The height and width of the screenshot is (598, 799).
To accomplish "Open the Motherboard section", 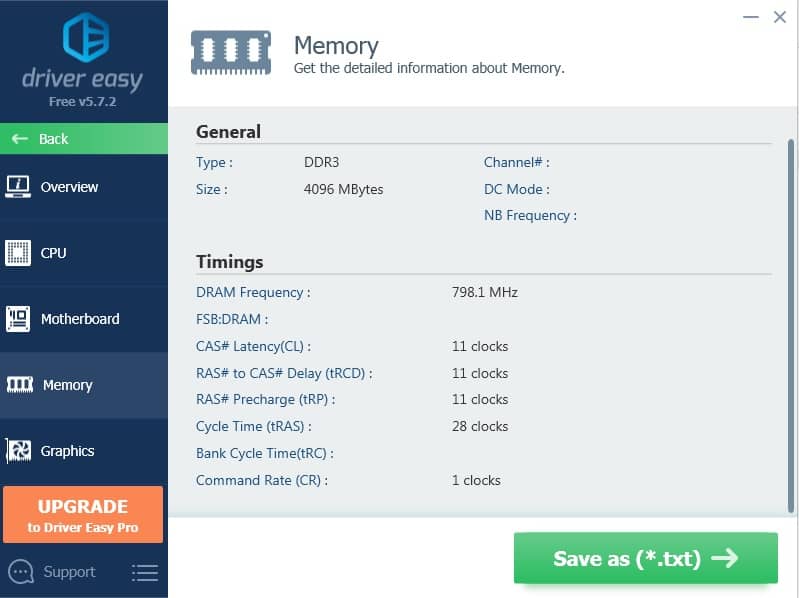I will point(84,319).
